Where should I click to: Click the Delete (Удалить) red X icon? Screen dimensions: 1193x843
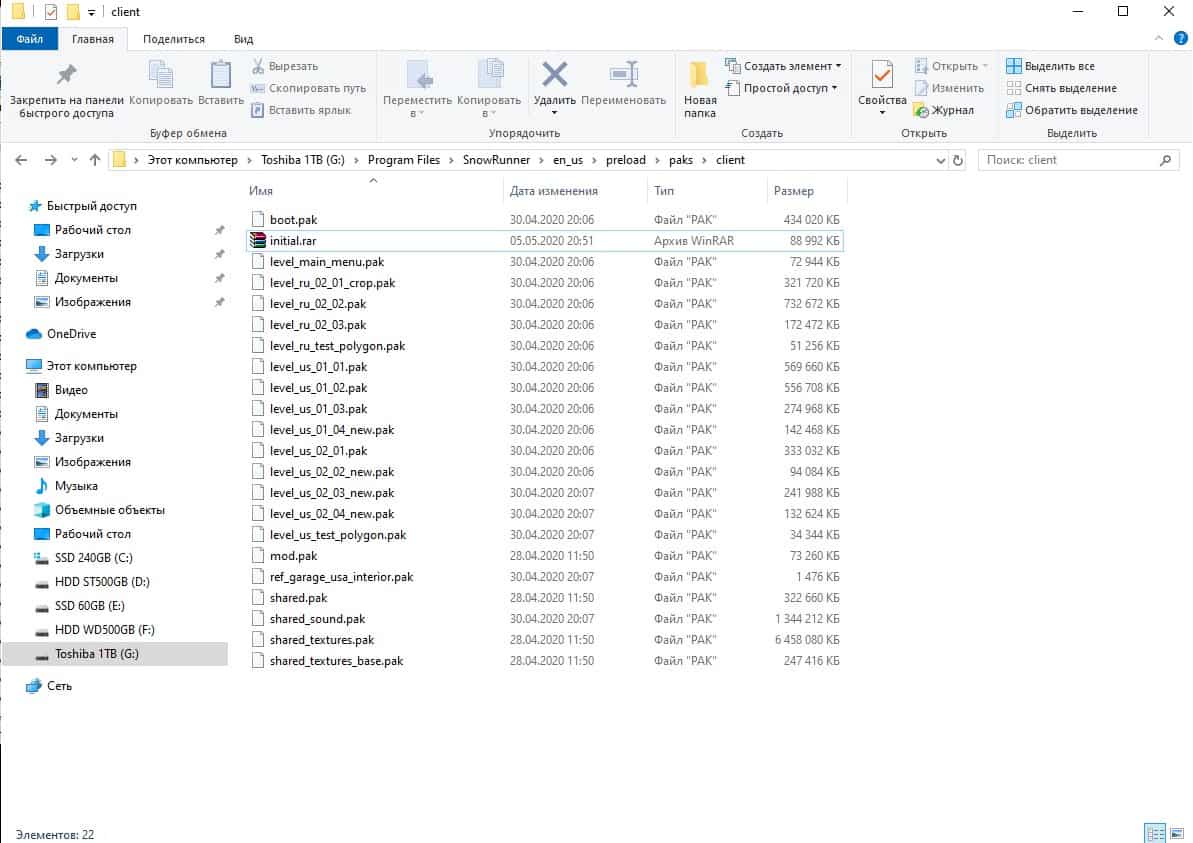coord(554,76)
